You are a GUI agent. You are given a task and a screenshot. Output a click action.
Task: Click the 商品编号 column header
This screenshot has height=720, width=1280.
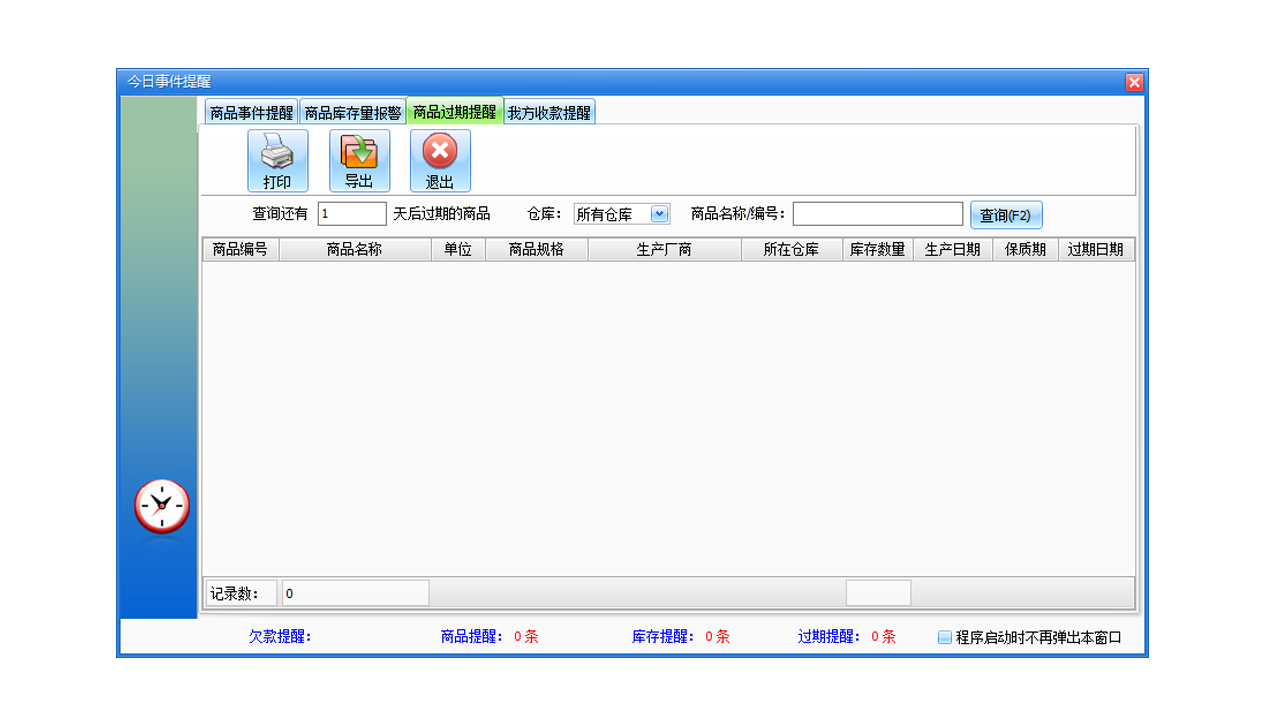[240, 249]
